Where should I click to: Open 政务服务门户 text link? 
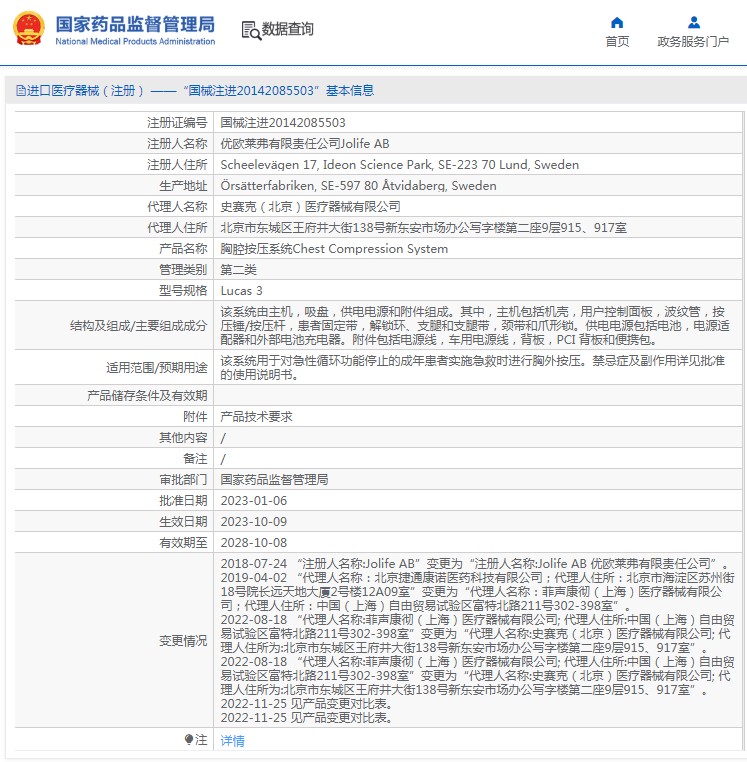coord(693,42)
